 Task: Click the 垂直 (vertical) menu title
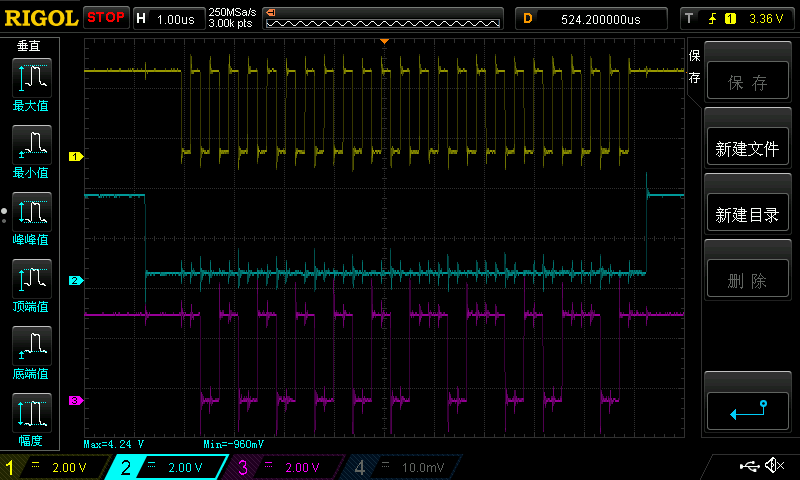tap(29, 46)
